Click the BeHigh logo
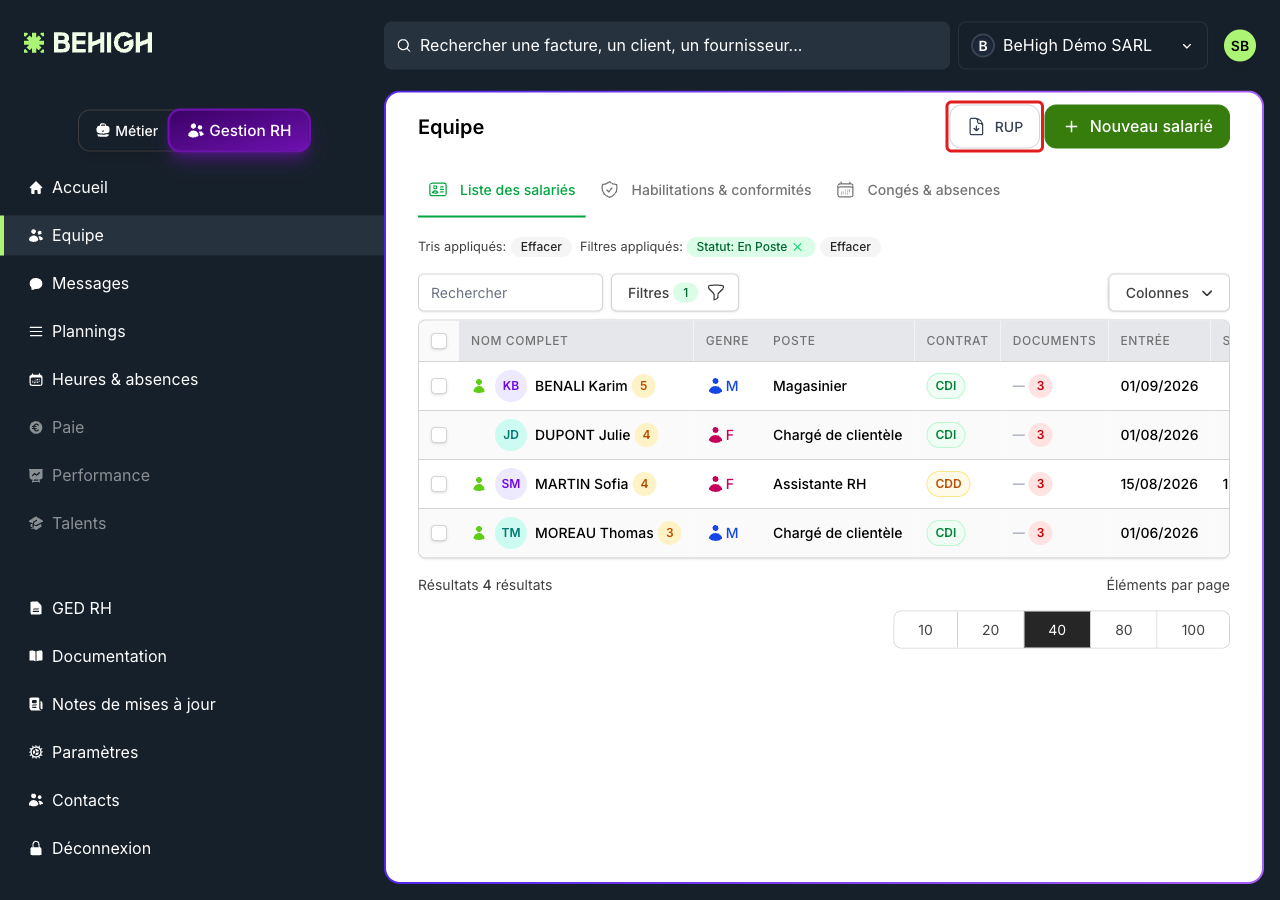 tap(88, 43)
